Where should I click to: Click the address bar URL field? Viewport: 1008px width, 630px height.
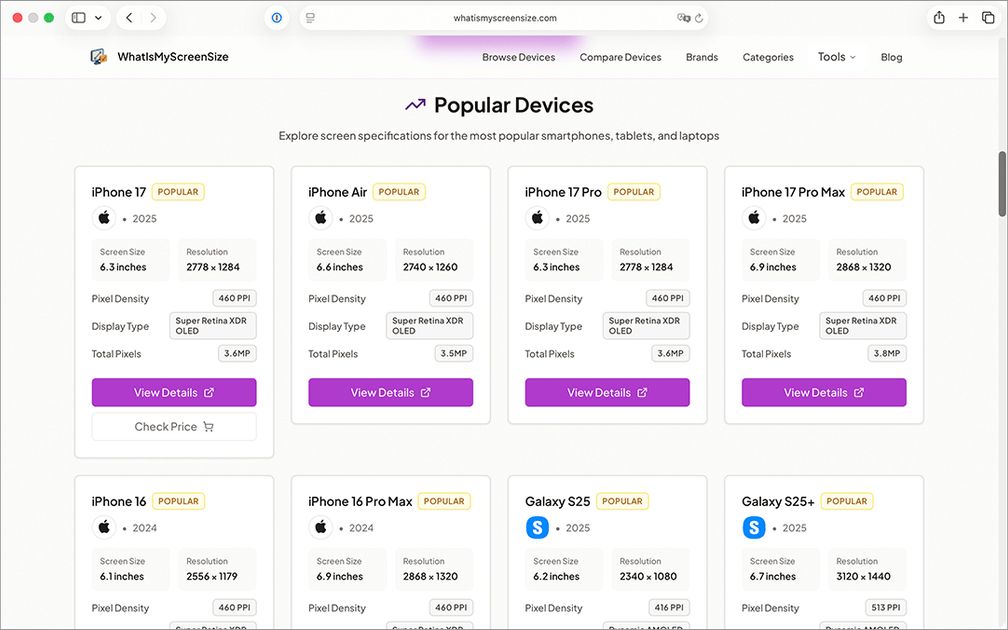coord(504,18)
